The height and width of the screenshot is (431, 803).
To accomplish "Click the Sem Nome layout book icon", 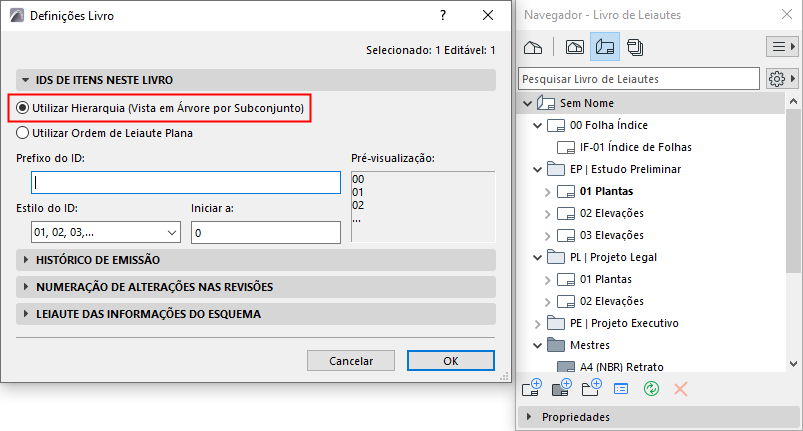I will click(546, 103).
